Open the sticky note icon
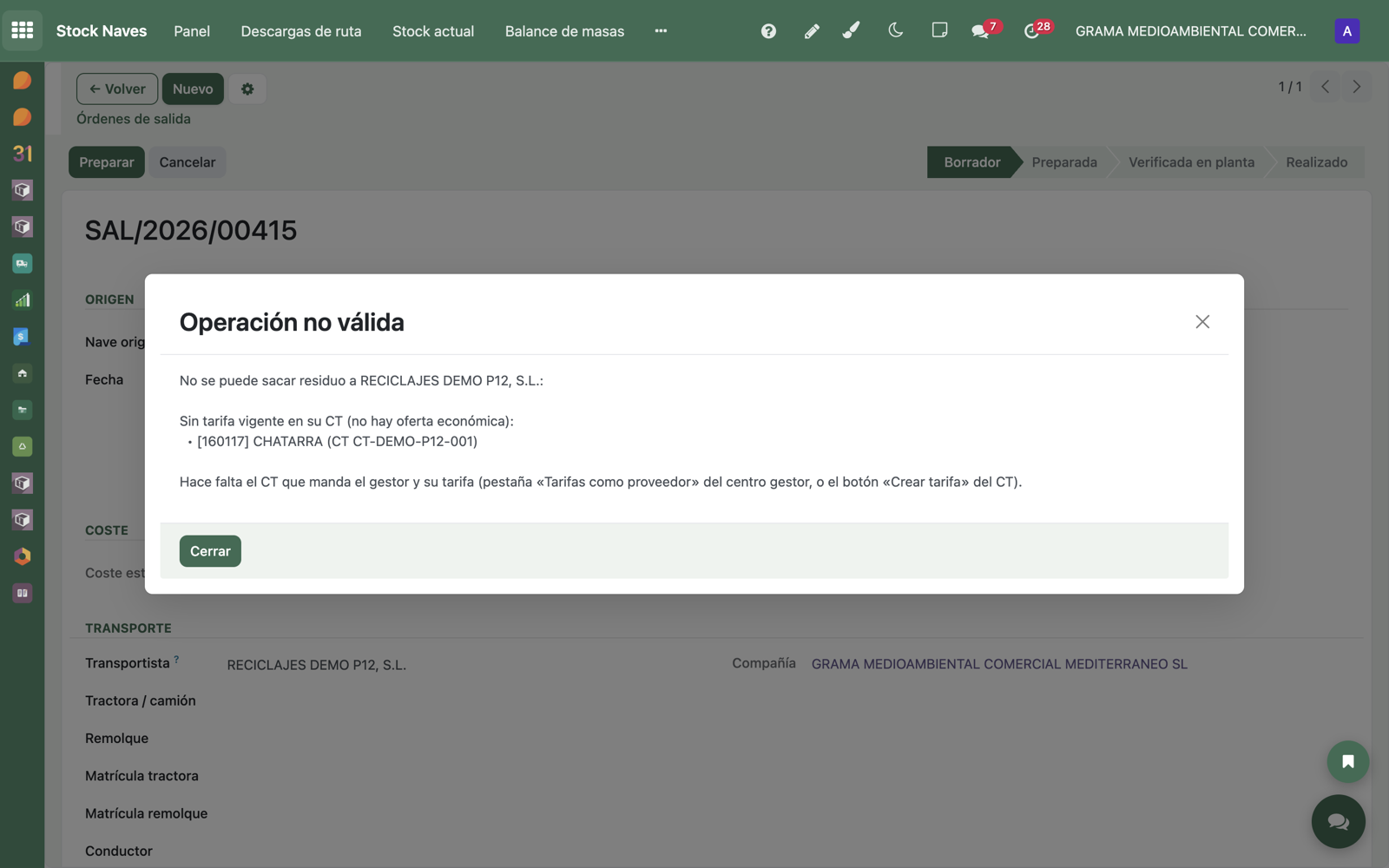 coord(939,30)
